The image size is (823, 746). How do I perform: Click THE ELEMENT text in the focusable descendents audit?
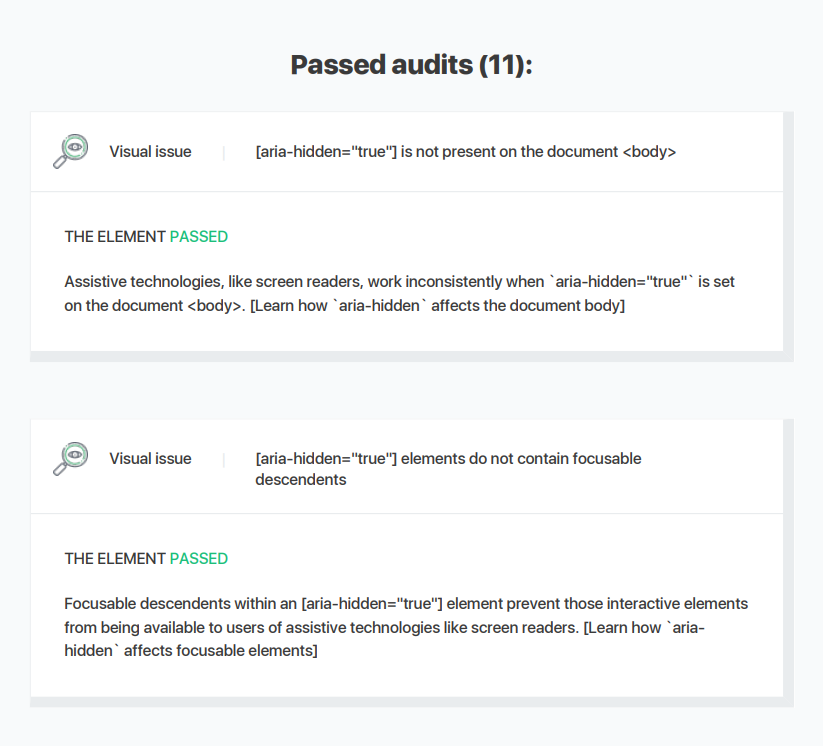[115, 559]
